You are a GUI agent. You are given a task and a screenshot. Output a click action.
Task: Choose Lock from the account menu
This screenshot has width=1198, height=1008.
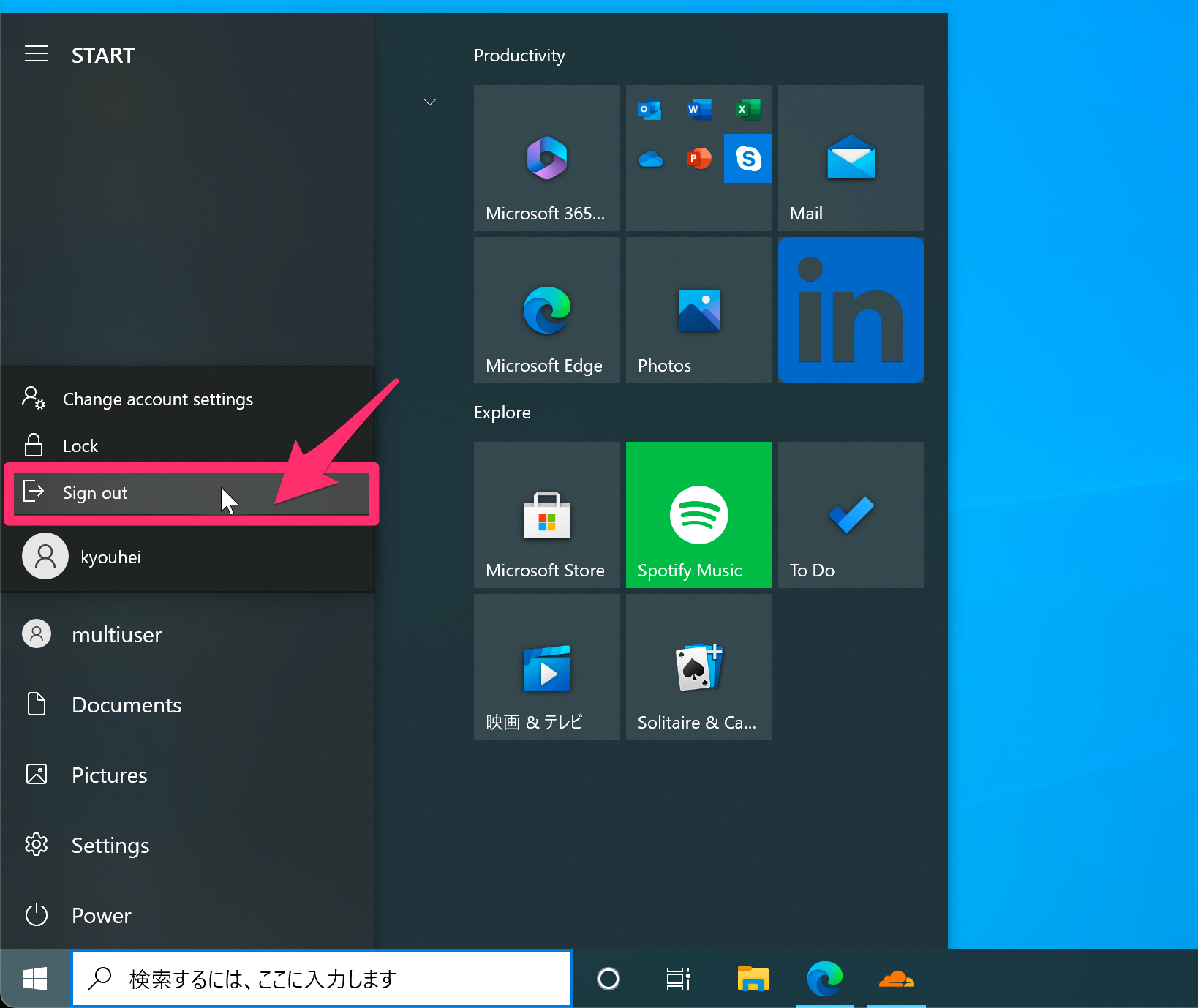point(188,446)
